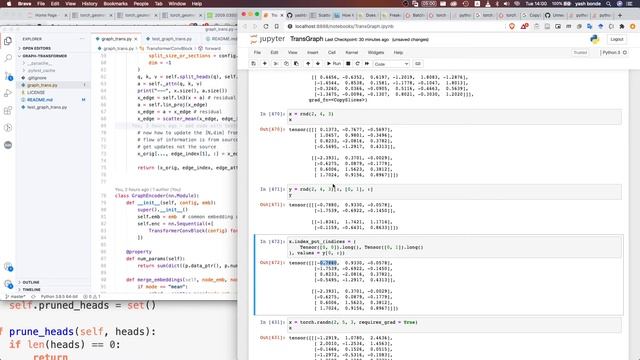Click the Trusted notebook indicator
640x360 pixels.
click(x=580, y=53)
